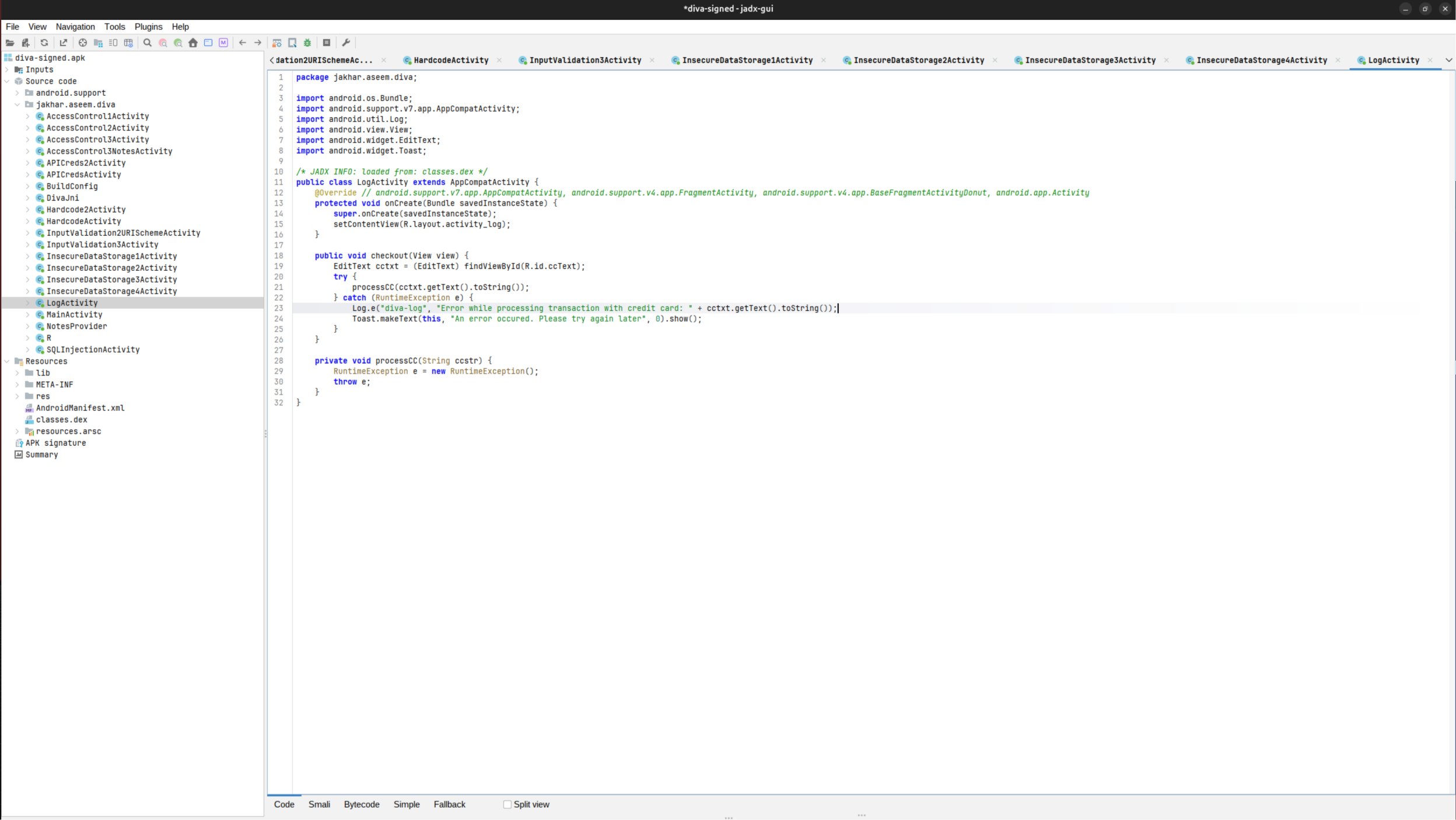Screen dimensions: 1456x820
Task: Open text search with magnifier icon
Action: [148, 43]
